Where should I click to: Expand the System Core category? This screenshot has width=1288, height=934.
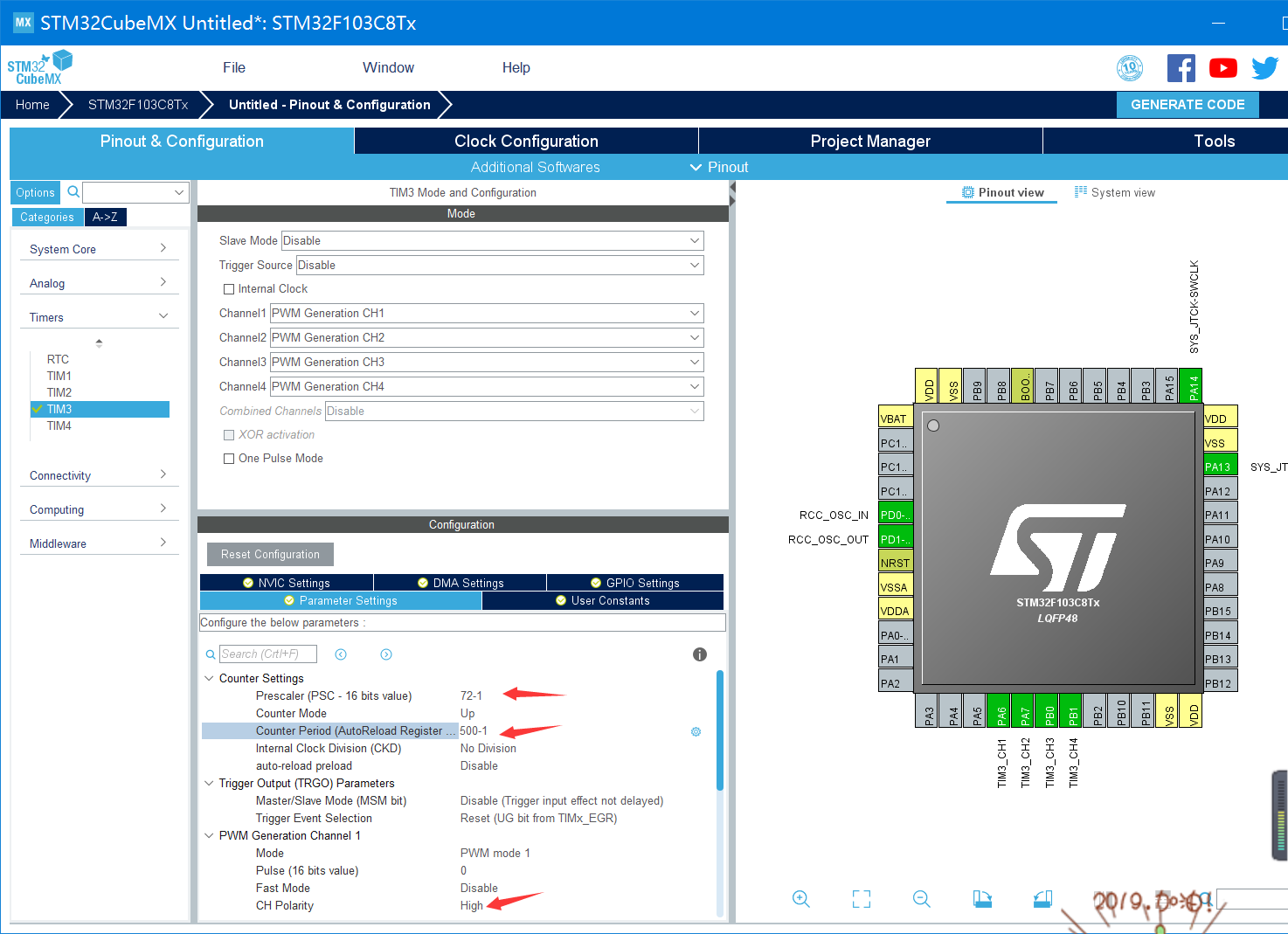click(98, 249)
